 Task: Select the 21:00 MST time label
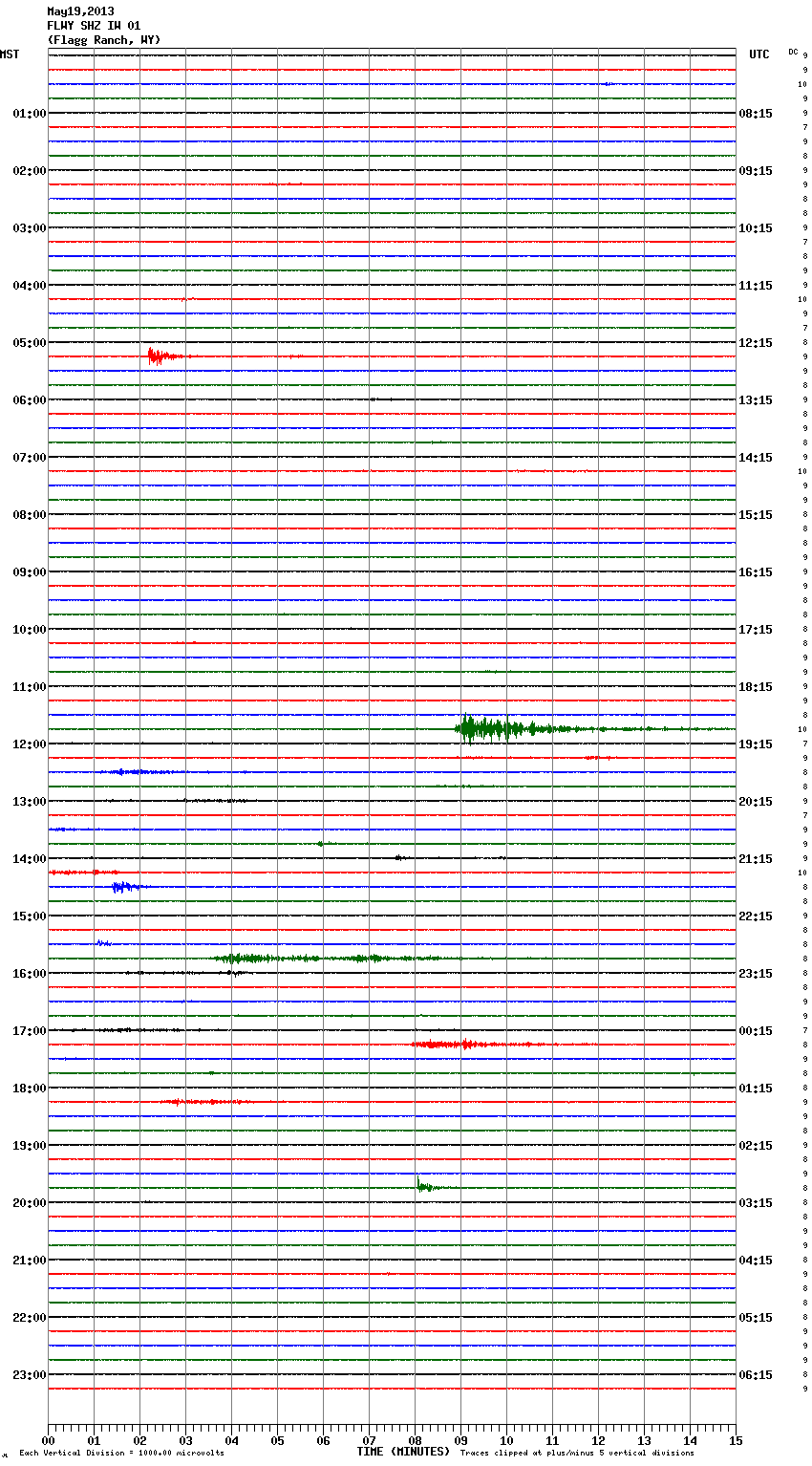30,1261
